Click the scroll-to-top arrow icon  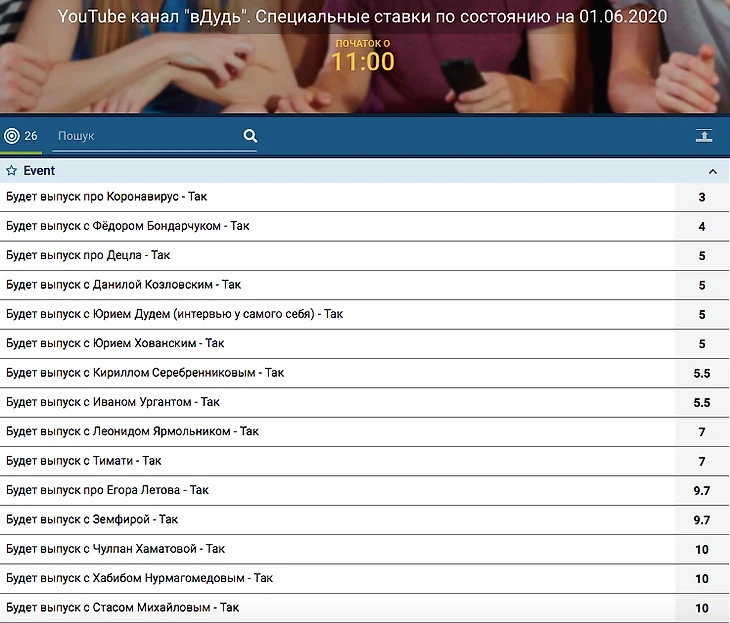point(704,136)
